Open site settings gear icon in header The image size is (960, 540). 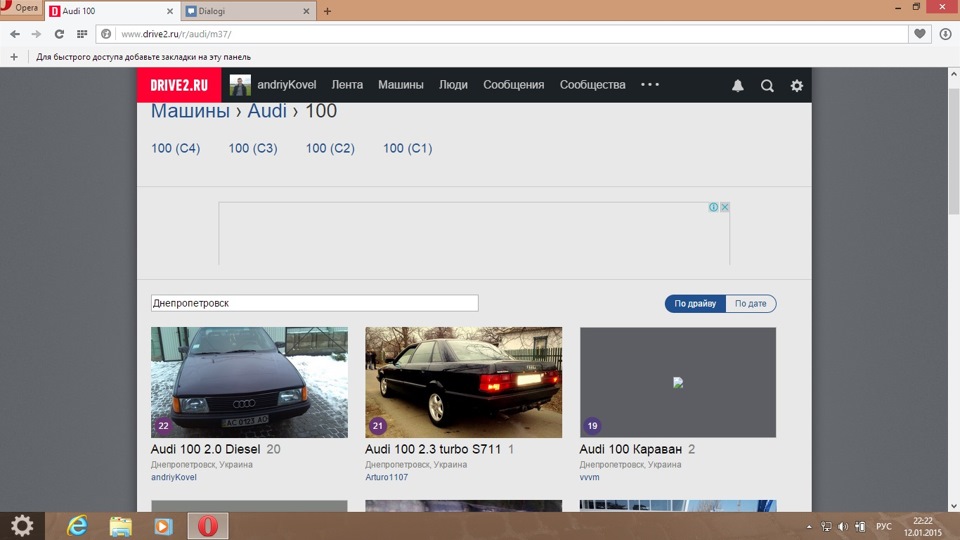point(797,86)
